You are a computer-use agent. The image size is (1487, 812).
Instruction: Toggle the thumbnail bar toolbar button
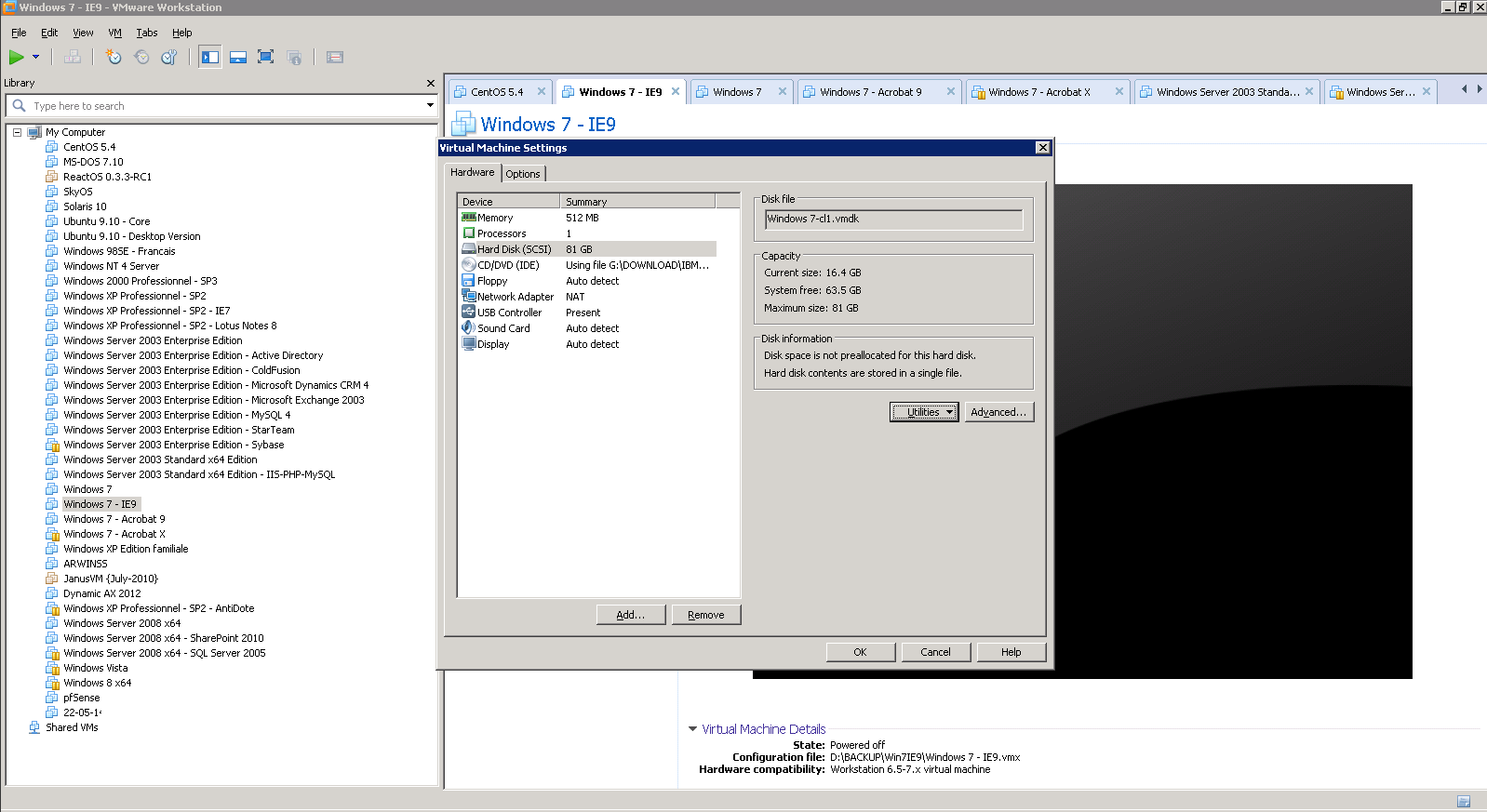pos(238,58)
